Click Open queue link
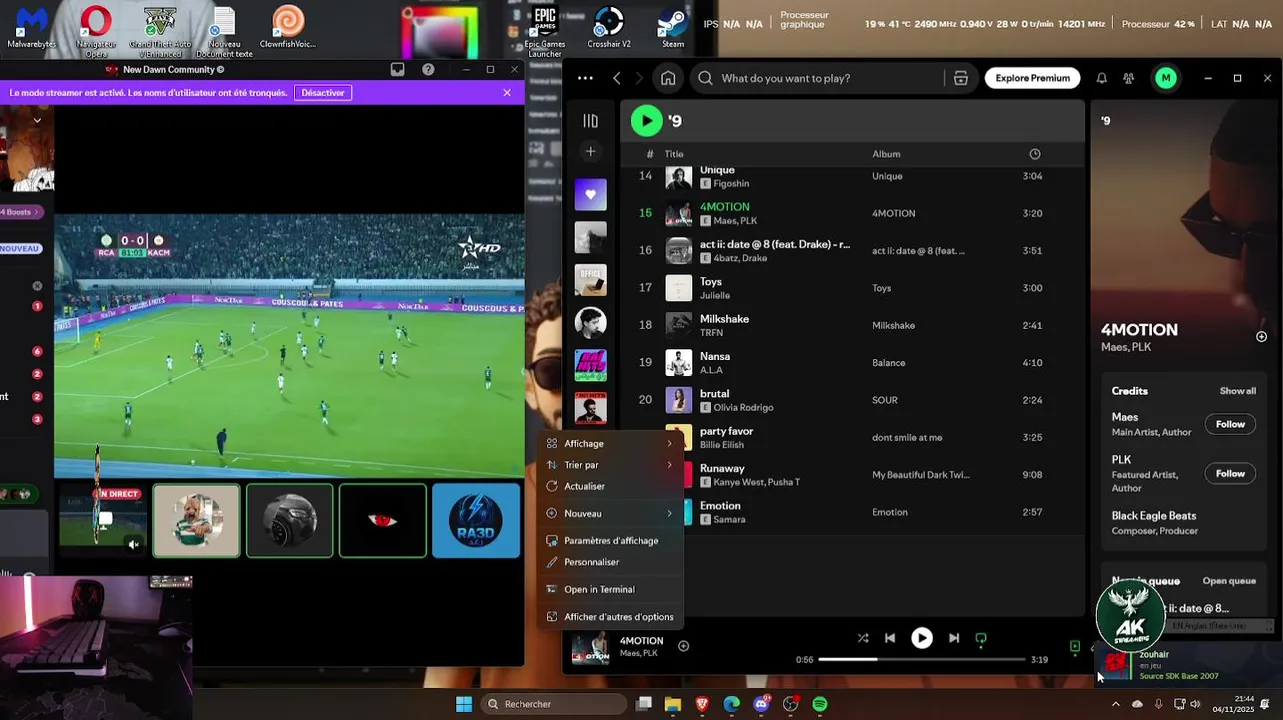The image size is (1283, 720). [1229, 581]
